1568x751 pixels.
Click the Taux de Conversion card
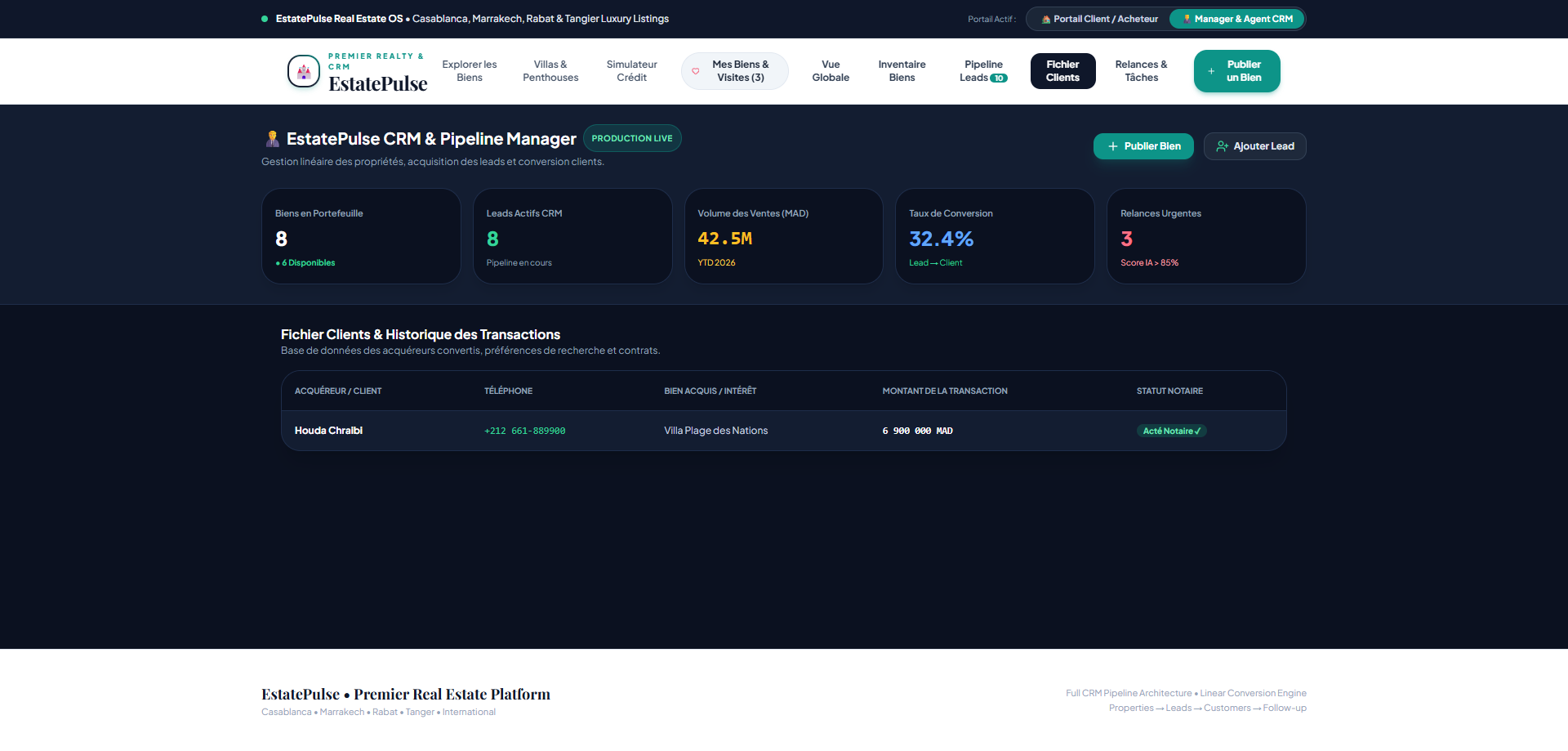click(995, 236)
